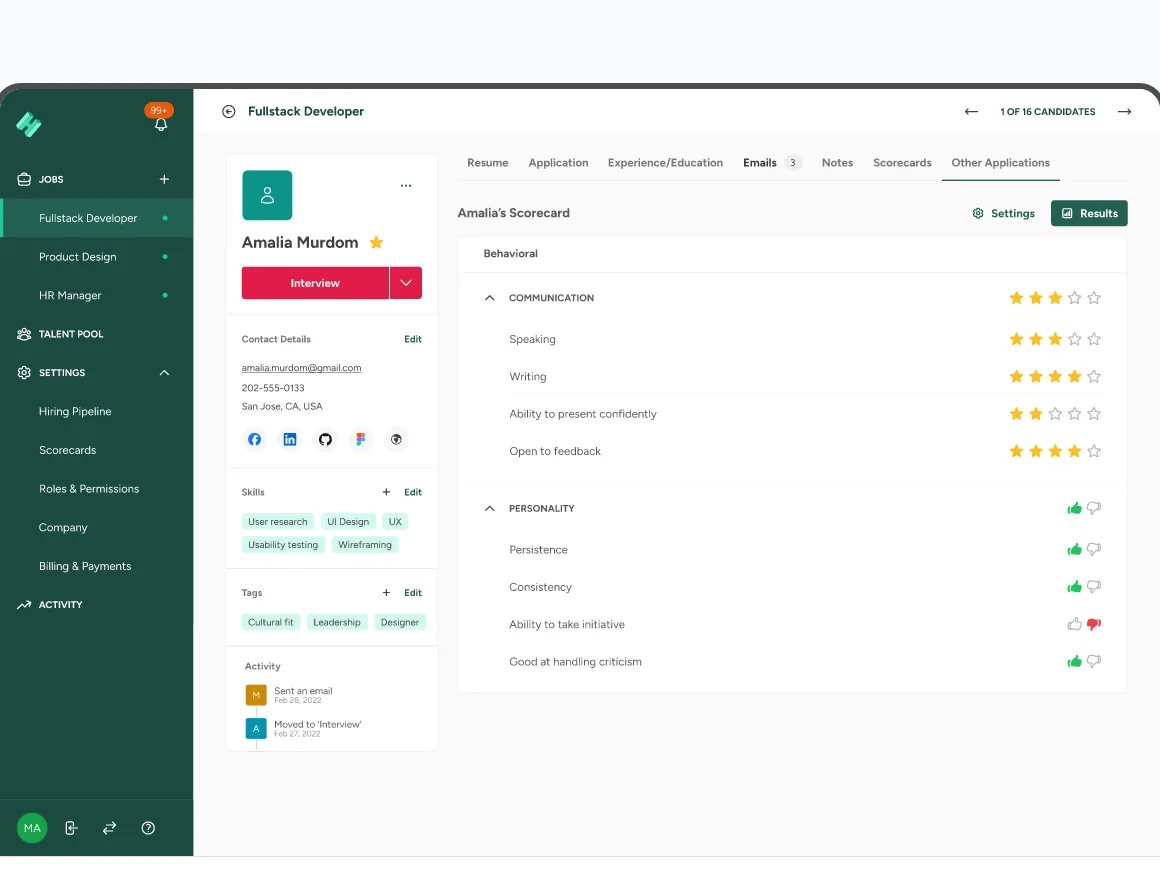The height and width of the screenshot is (890, 1160).
Task: Go back using the circled arrow
Action: point(229,111)
